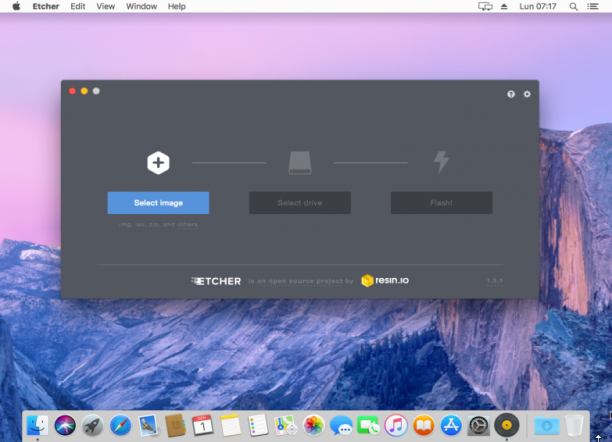Open the Window menu
Image resolution: width=612 pixels, height=442 pixels.
(x=141, y=6)
